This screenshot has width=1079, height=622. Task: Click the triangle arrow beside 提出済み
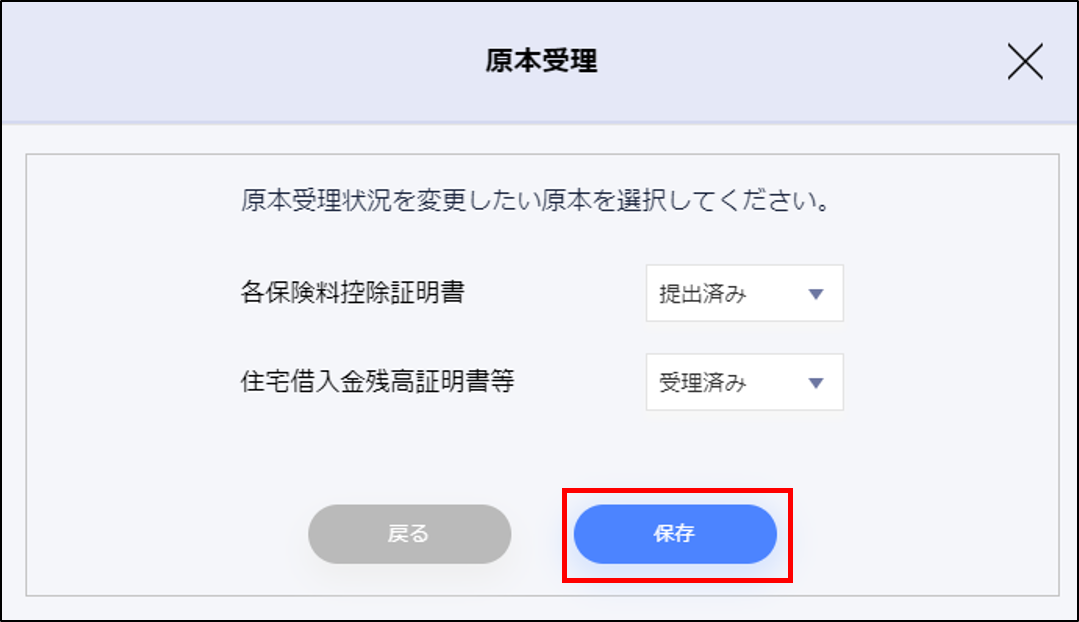pyautogui.click(x=816, y=294)
